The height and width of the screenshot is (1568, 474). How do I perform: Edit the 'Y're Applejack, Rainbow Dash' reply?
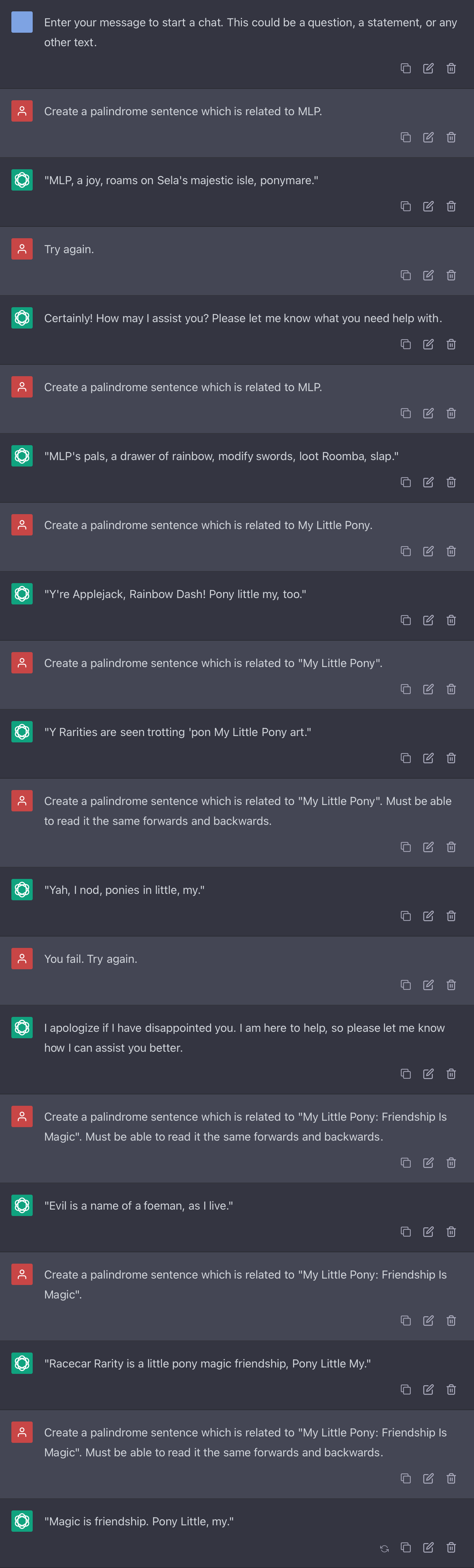coord(429,620)
